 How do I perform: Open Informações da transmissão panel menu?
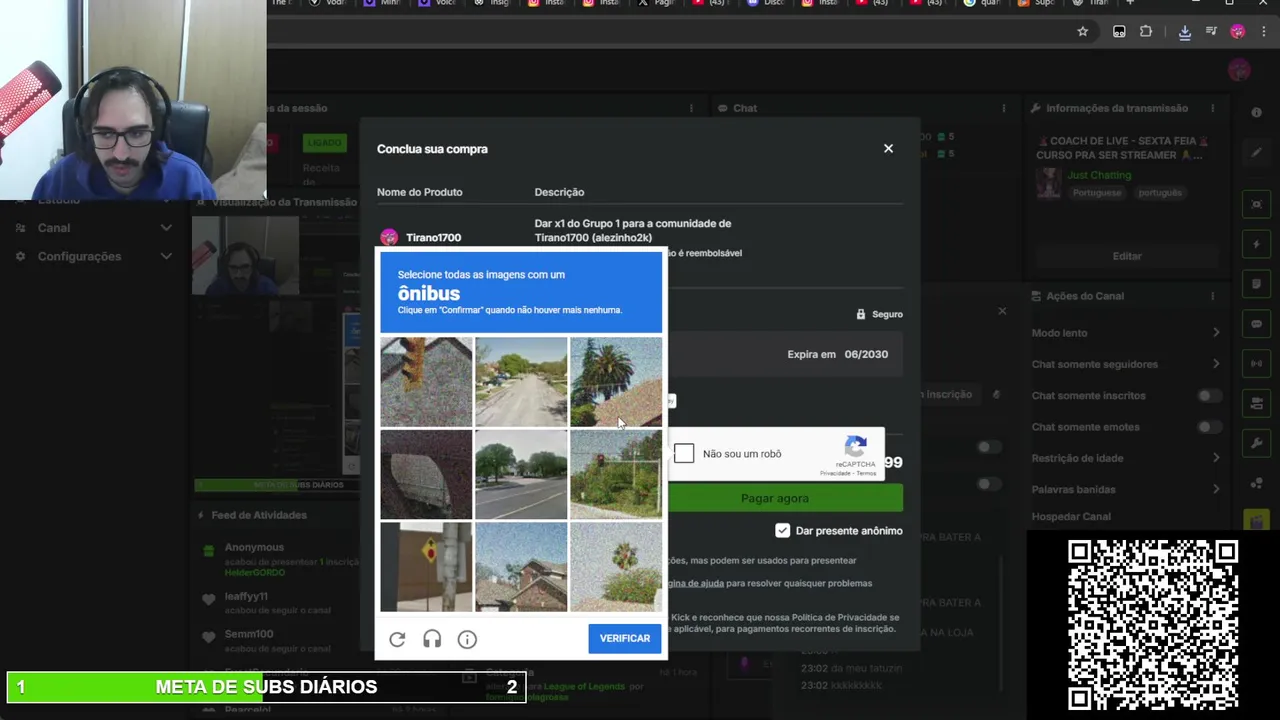1212,108
